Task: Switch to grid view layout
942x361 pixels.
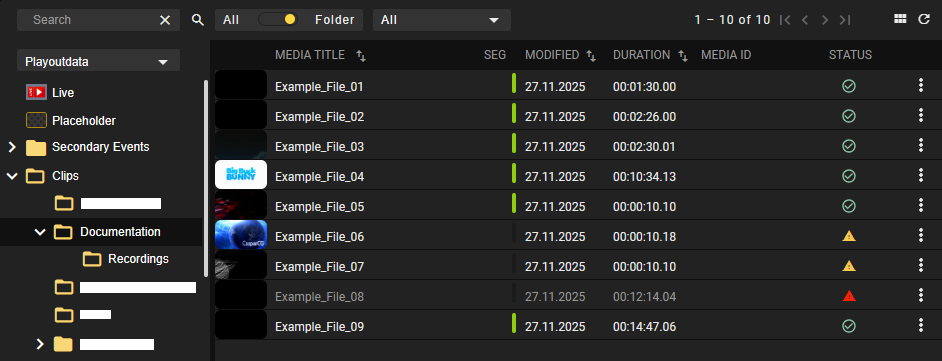Action: coord(900,19)
